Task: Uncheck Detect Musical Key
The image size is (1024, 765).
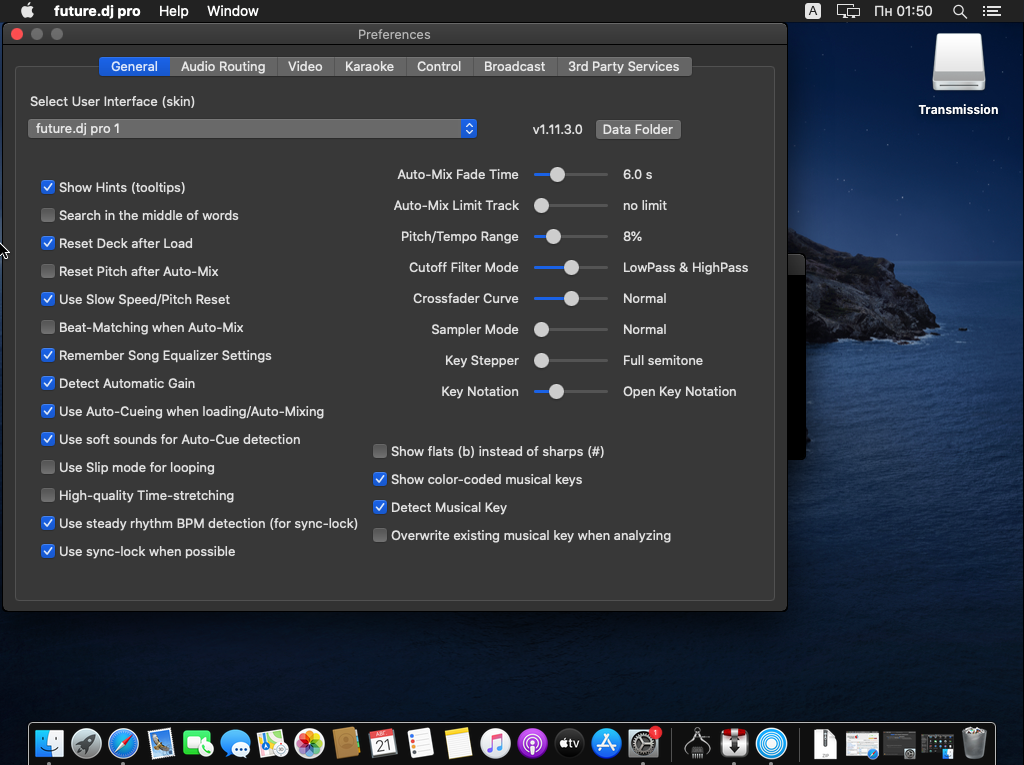Action: [380, 507]
